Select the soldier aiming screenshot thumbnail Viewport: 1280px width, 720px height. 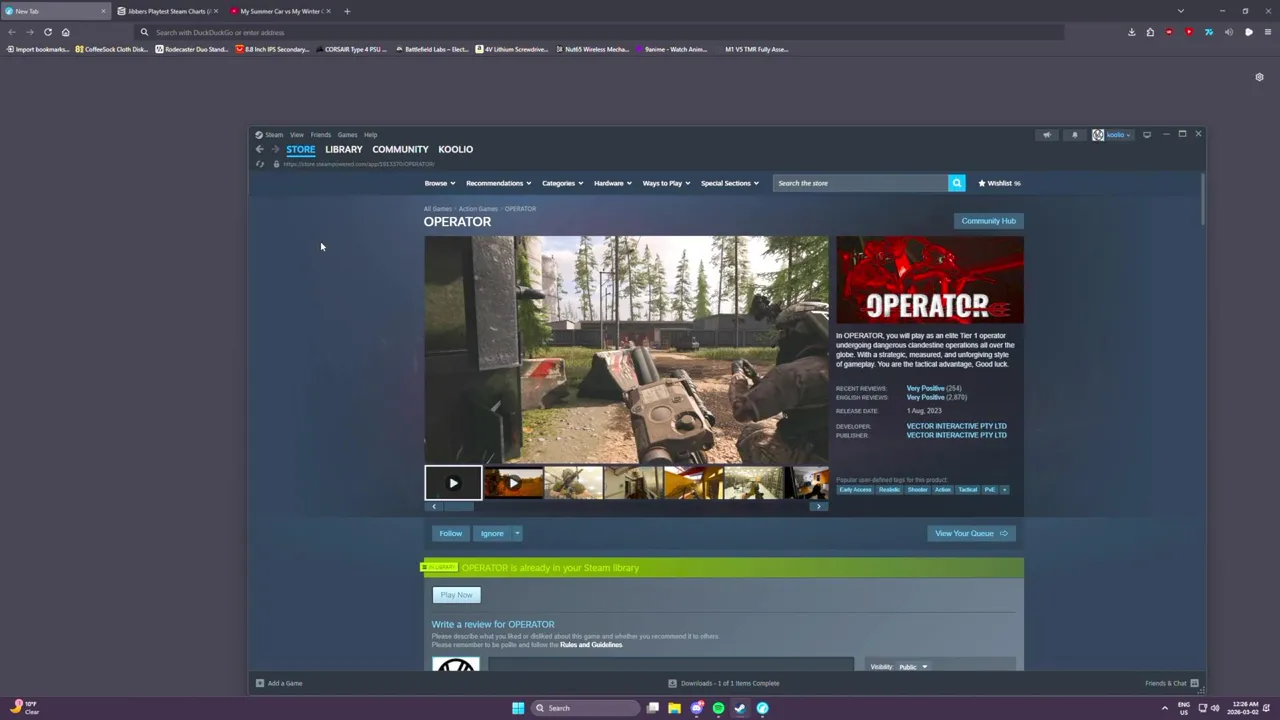(x=573, y=483)
